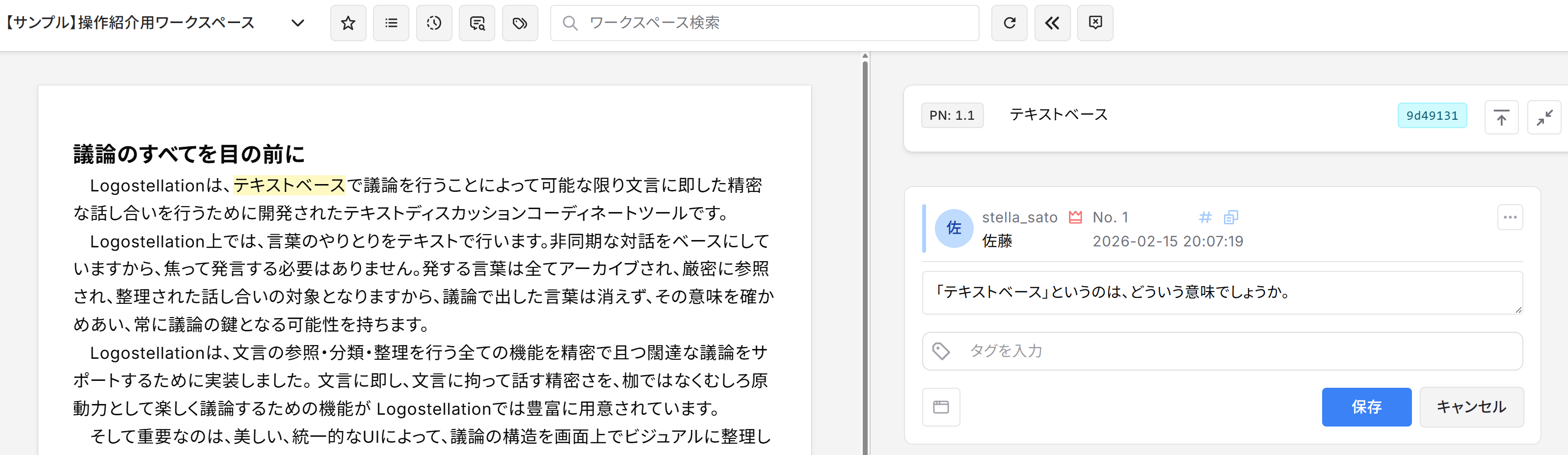Collapse the panel with the double-chevron icon
Viewport: 1568px width, 455px height.
click(x=1052, y=23)
